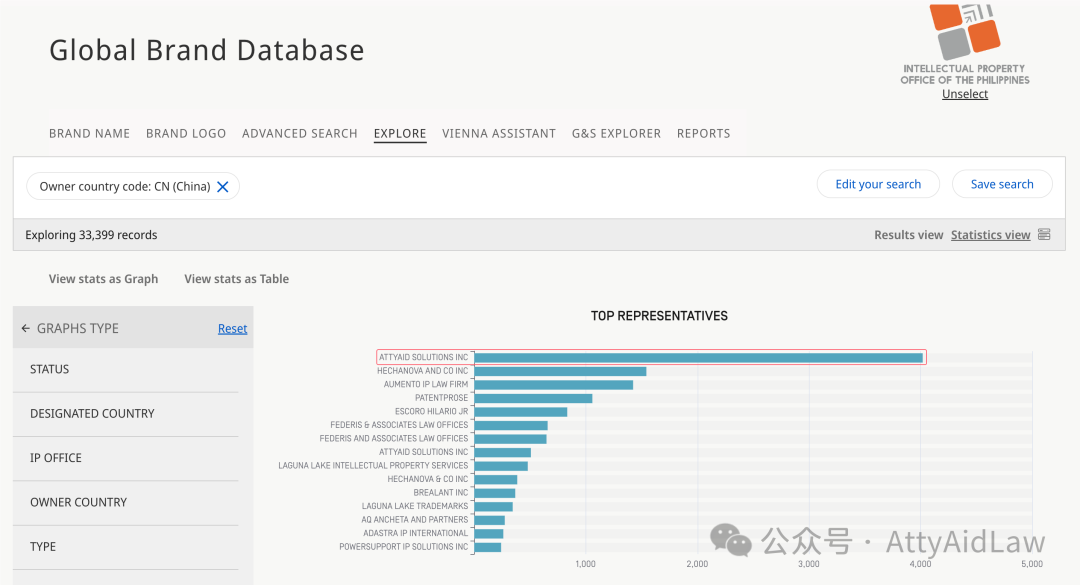This screenshot has height=585, width=1080.
Task: Click the HECHANOVA & CO INC bar
Action: point(496,479)
